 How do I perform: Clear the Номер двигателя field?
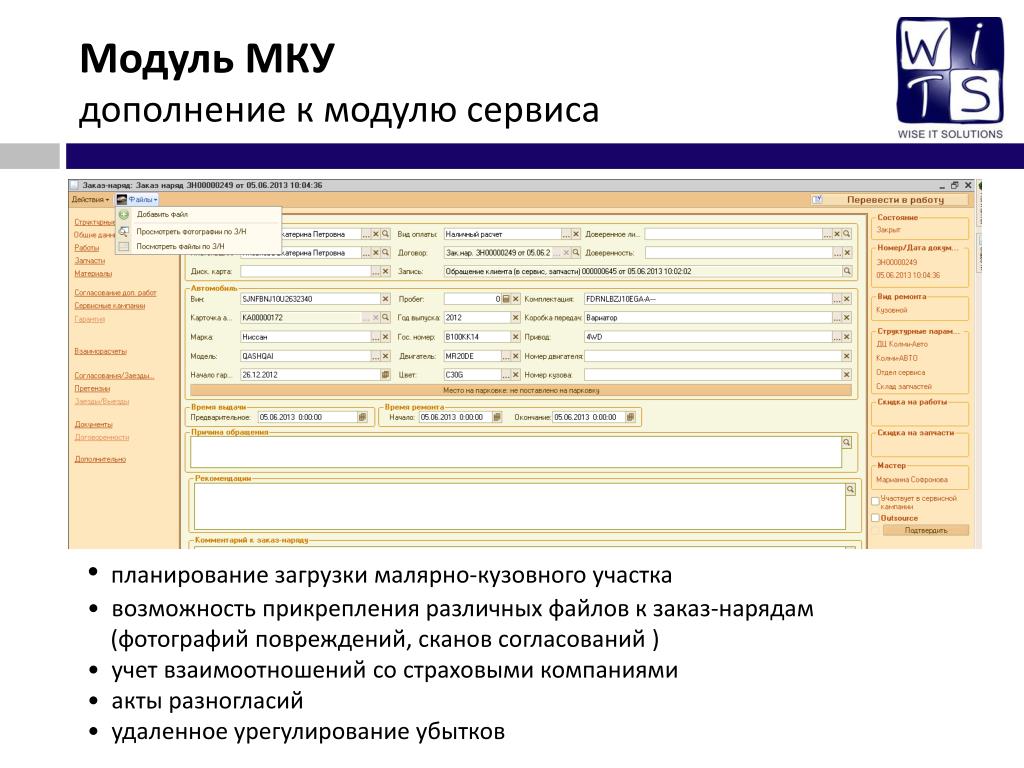(847, 356)
